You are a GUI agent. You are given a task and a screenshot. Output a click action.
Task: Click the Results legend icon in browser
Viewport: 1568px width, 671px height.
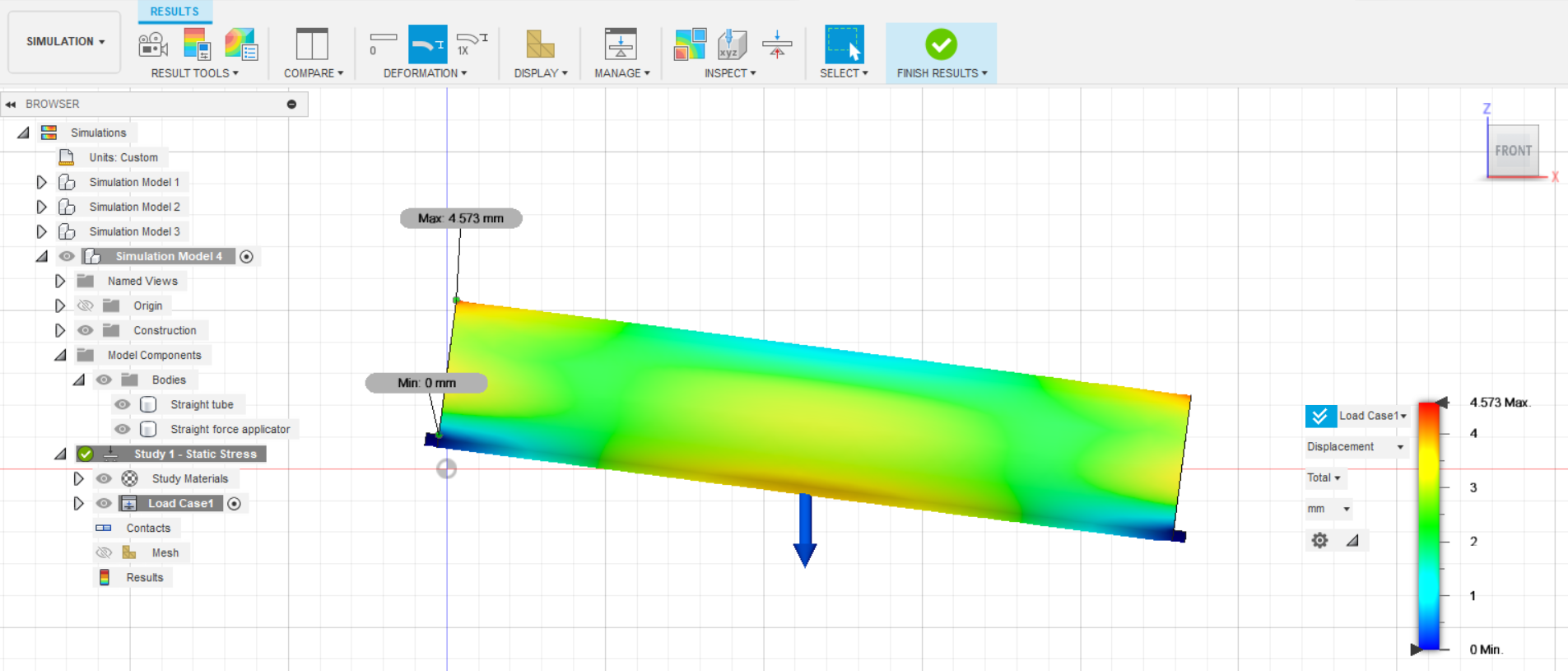pyautogui.click(x=105, y=577)
